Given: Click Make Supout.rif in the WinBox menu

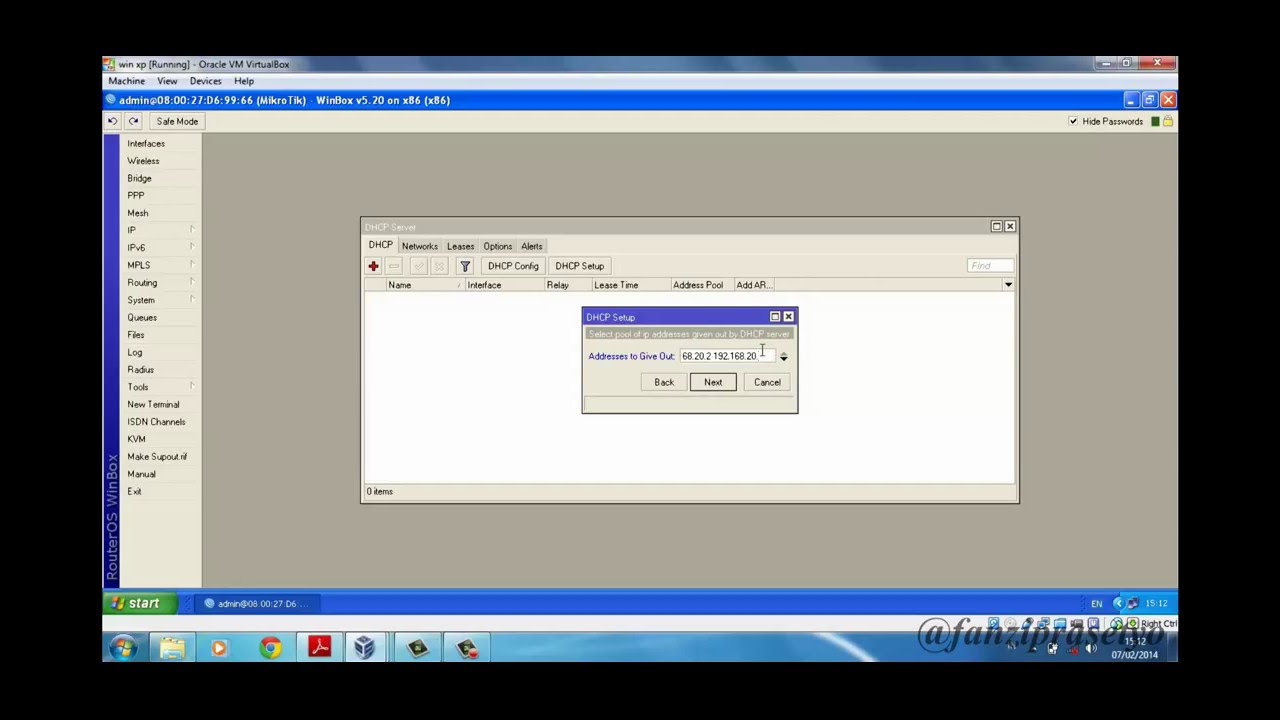Looking at the screenshot, I should (157, 457).
